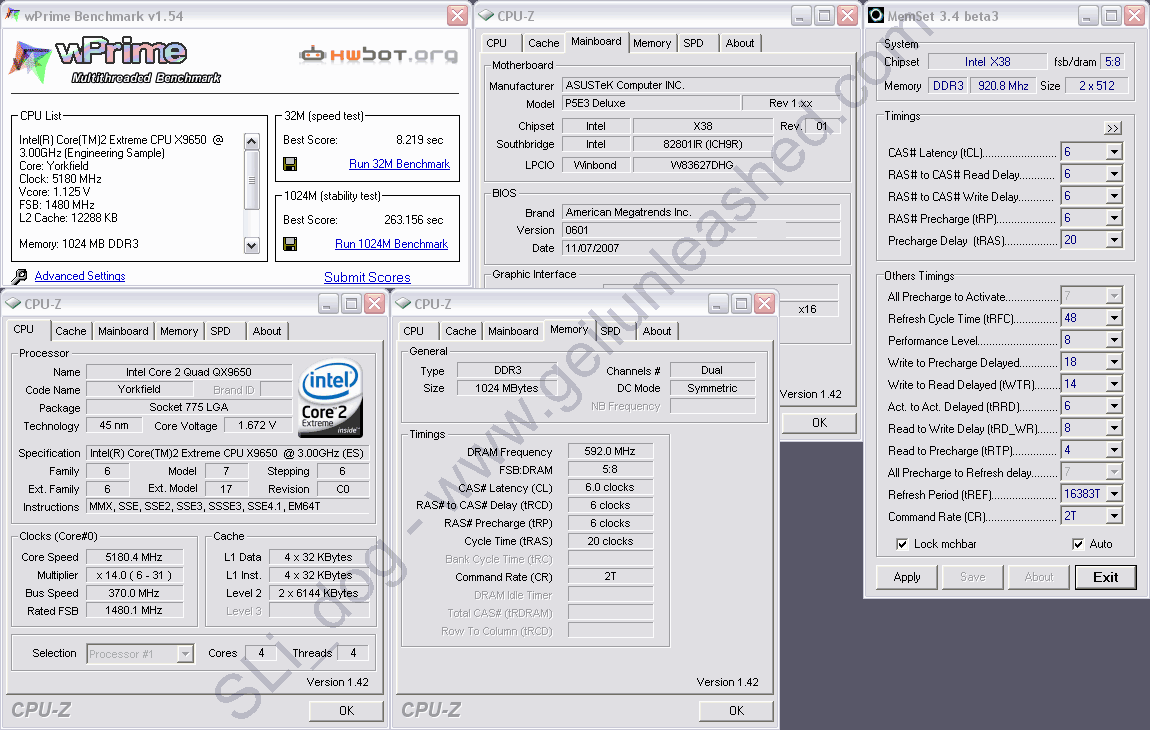The width and height of the screenshot is (1150, 730).
Task: Close the wPrime Benchmark window
Action: [458, 15]
